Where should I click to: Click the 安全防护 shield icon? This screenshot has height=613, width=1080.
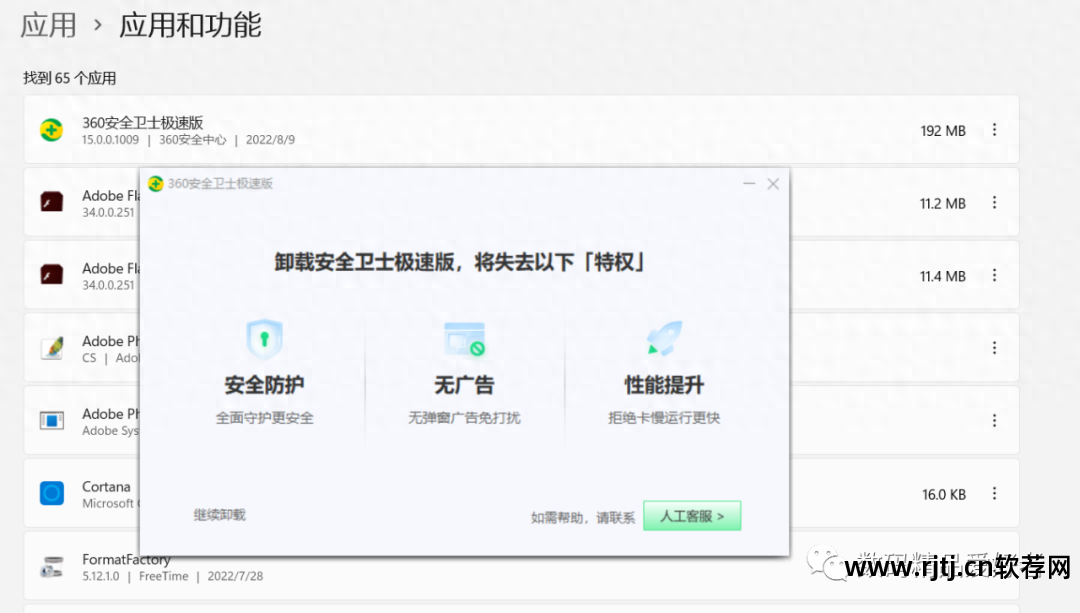[x=264, y=339]
